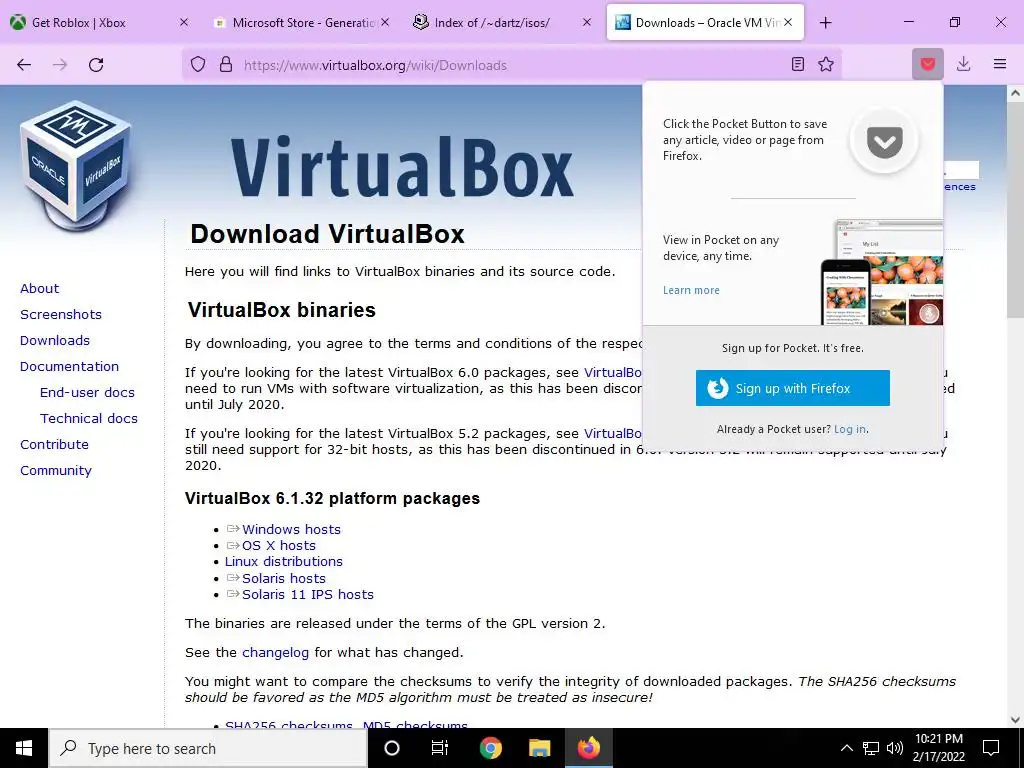Click the large Pocket logo in the panel
Viewport: 1024px width, 768px height.
coord(884,140)
